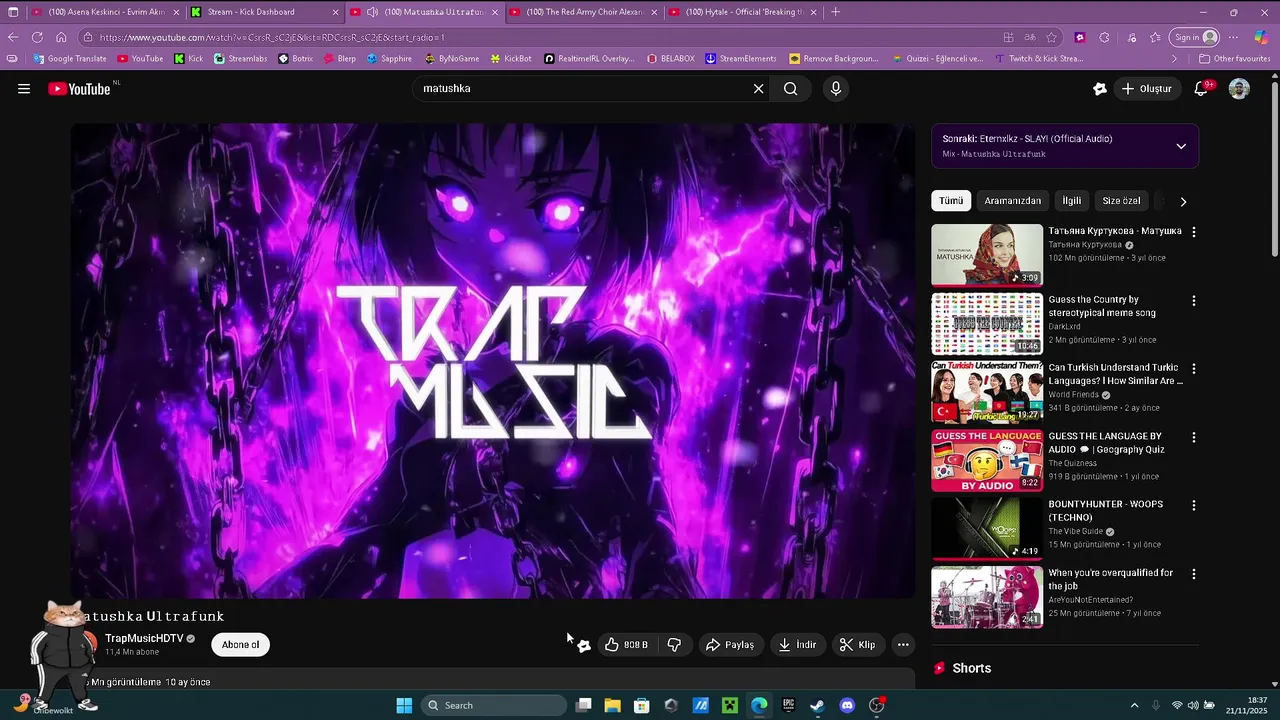Click the Oluştur create button
Screen dimensions: 1280x720
(1146, 89)
